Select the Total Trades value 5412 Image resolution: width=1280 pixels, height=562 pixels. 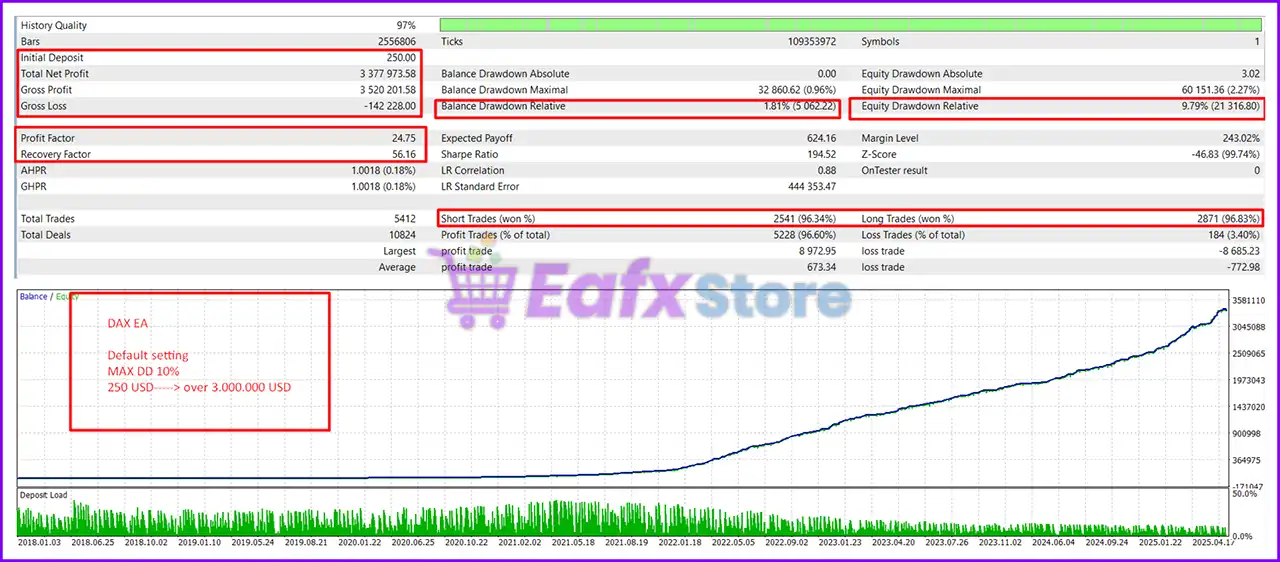(403, 218)
